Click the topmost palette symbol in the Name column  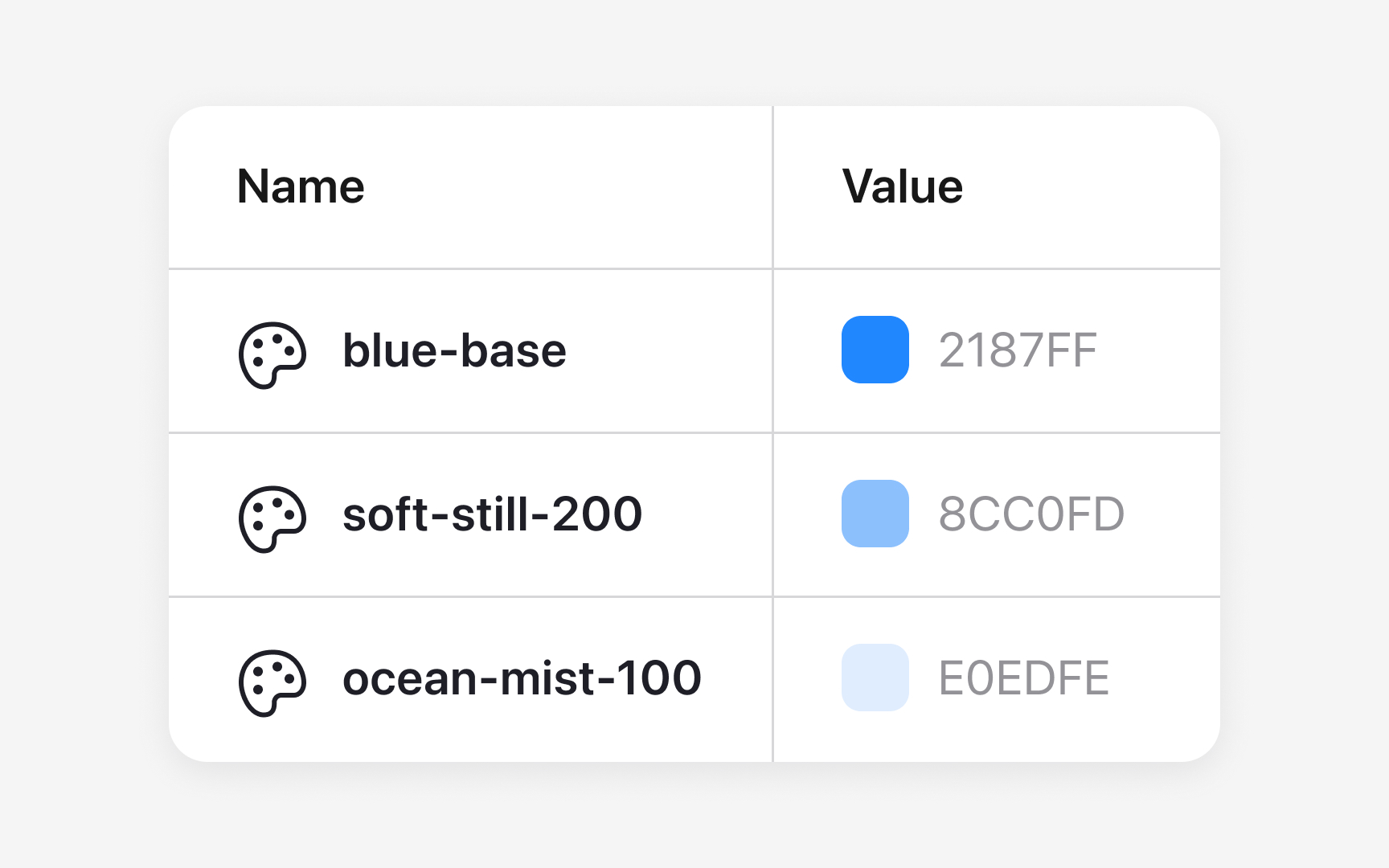[x=273, y=351]
